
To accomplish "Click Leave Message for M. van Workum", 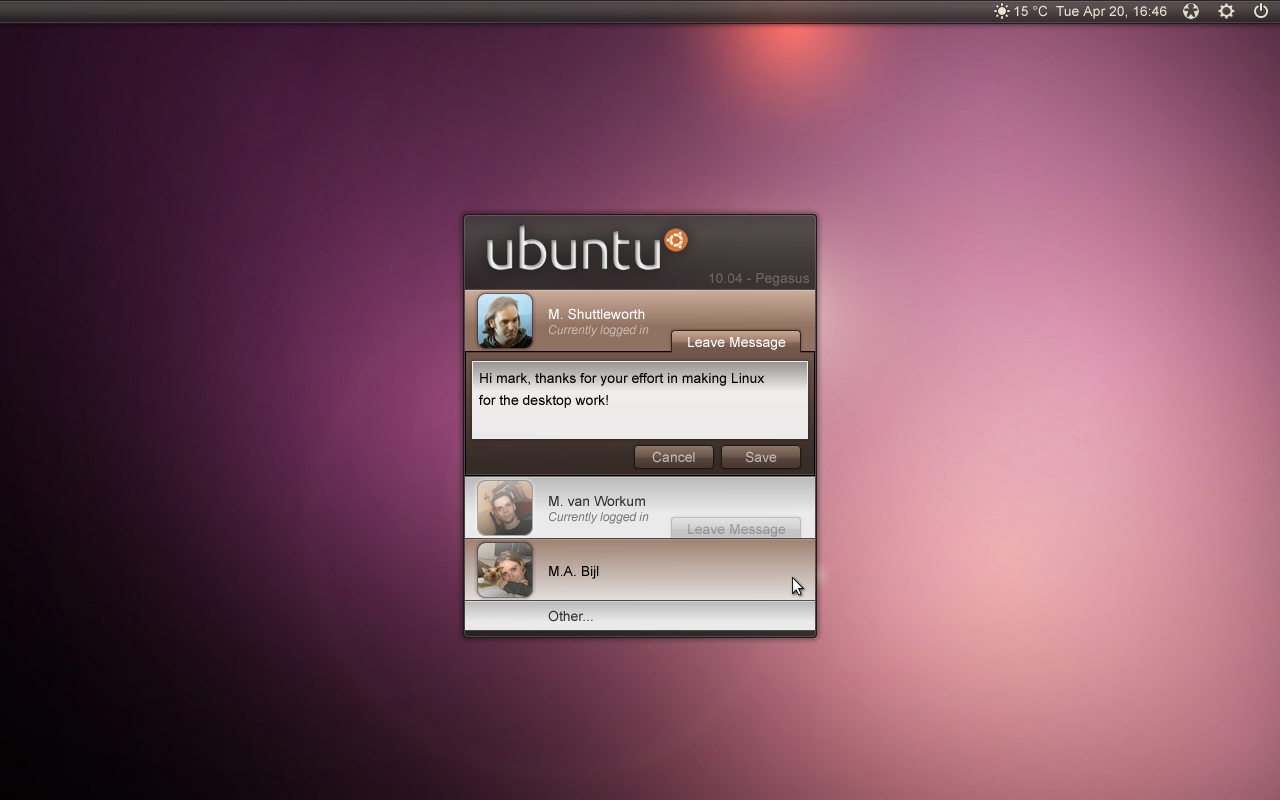I will [736, 528].
